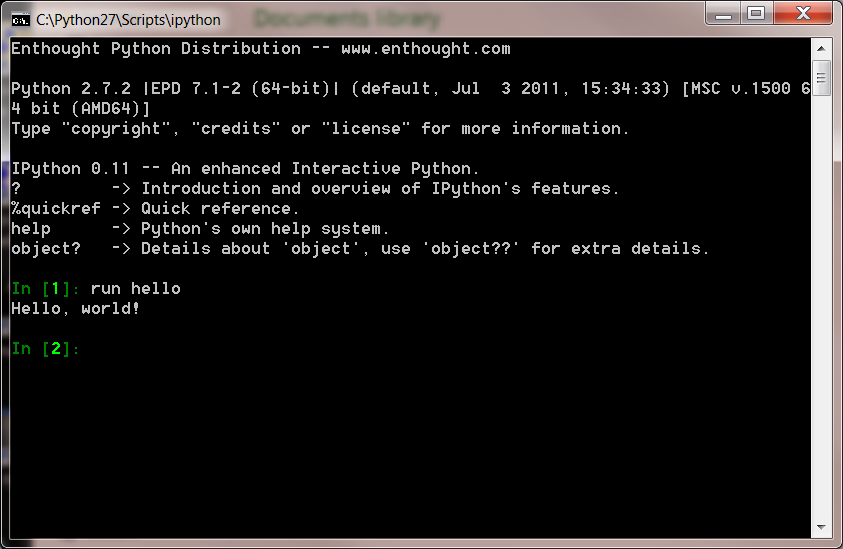Select the vertical scrollbar thumb
Image resolution: width=843 pixels, height=549 pixels.
coord(821,78)
